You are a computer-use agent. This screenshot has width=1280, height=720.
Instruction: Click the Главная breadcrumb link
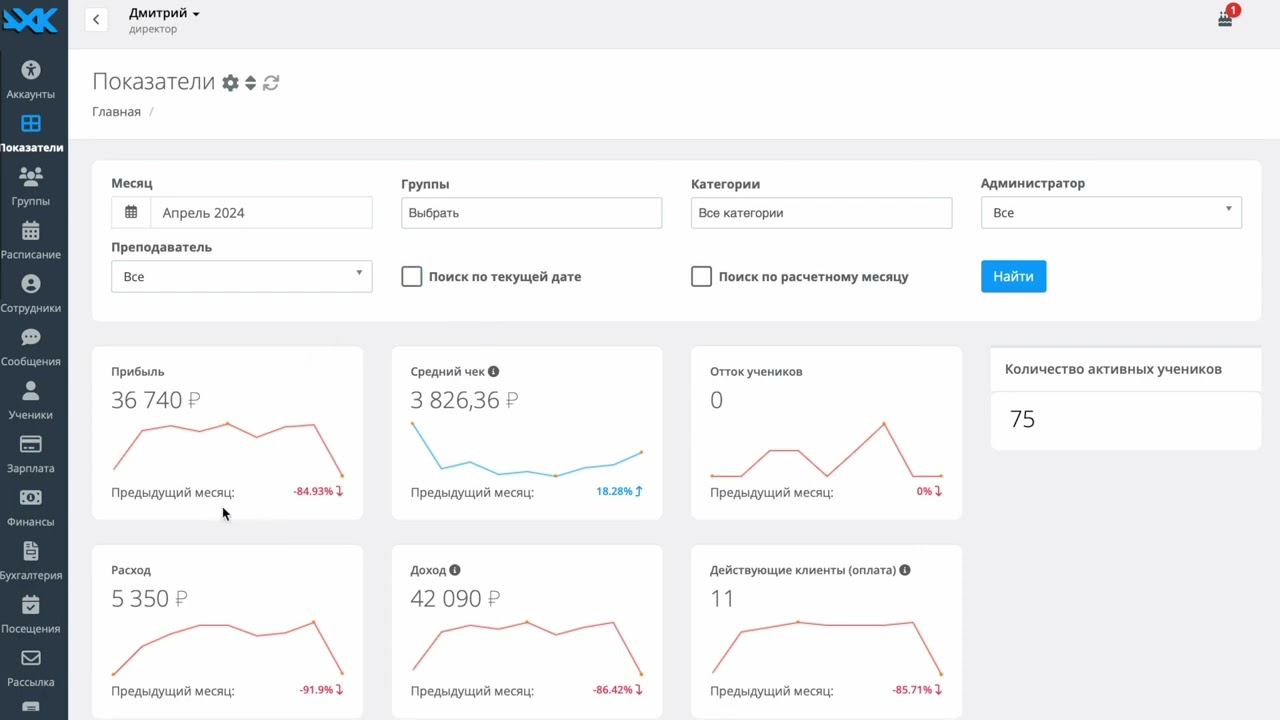pyautogui.click(x=116, y=112)
